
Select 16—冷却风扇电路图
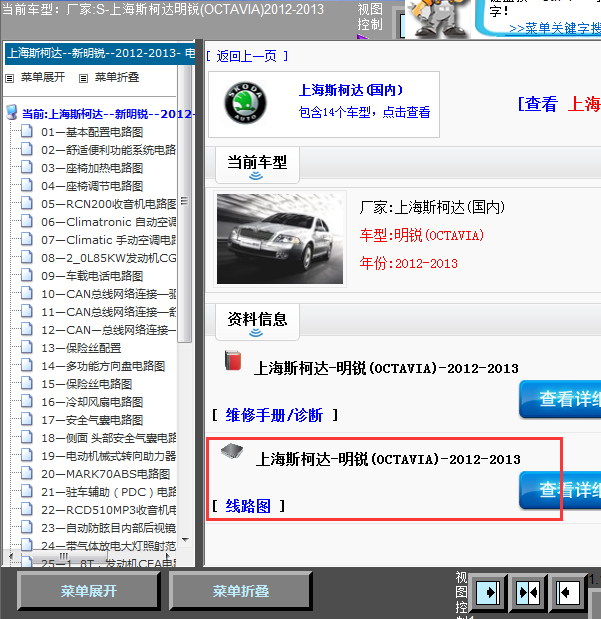pos(92,402)
